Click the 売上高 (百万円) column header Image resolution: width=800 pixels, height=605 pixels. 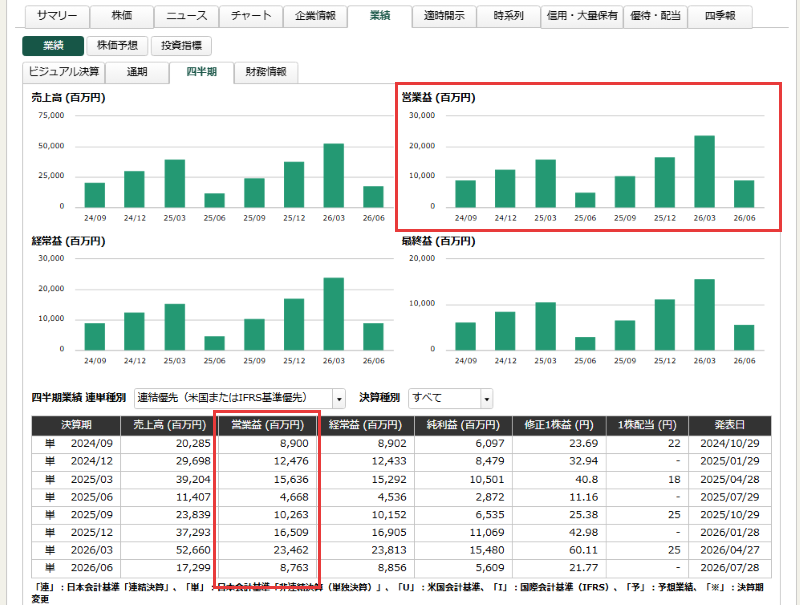tap(169, 425)
